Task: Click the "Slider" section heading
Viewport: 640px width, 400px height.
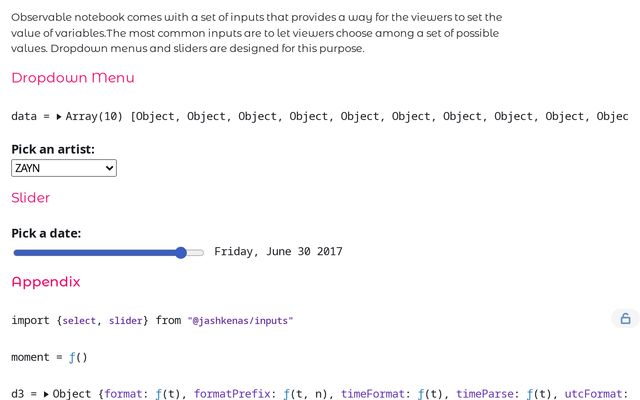Action: (31, 198)
